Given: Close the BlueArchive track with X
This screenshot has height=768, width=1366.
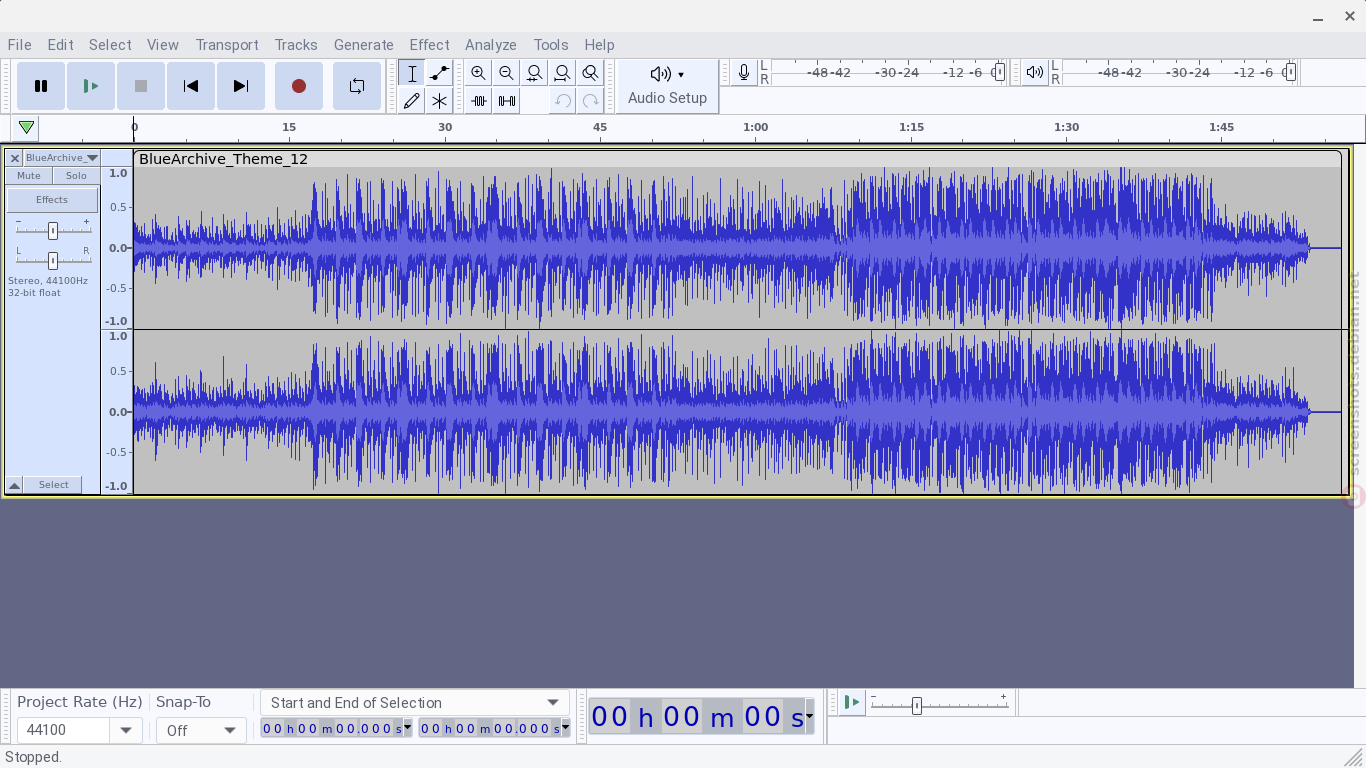Looking at the screenshot, I should [x=15, y=158].
